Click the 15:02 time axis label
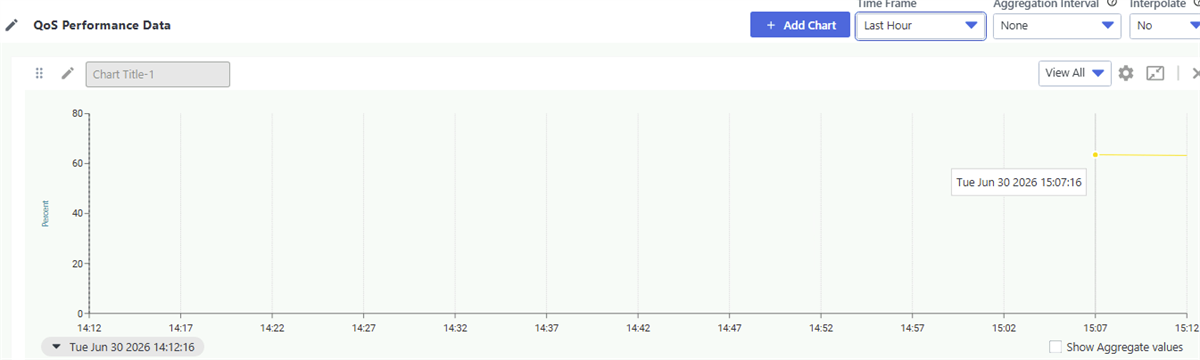The width and height of the screenshot is (1200, 360). coord(1004,327)
